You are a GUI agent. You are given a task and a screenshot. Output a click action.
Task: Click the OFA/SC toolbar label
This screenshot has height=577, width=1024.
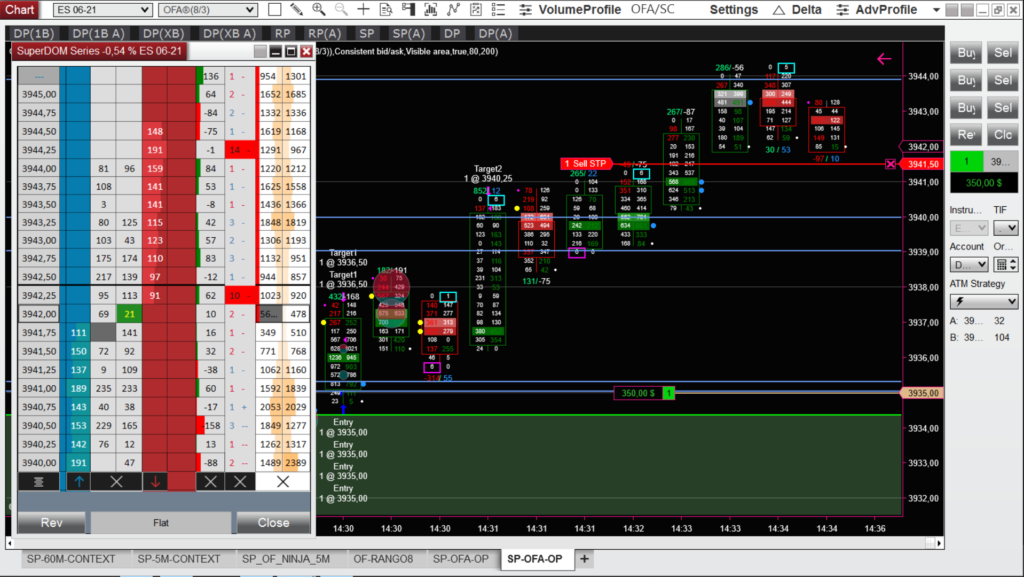652,10
